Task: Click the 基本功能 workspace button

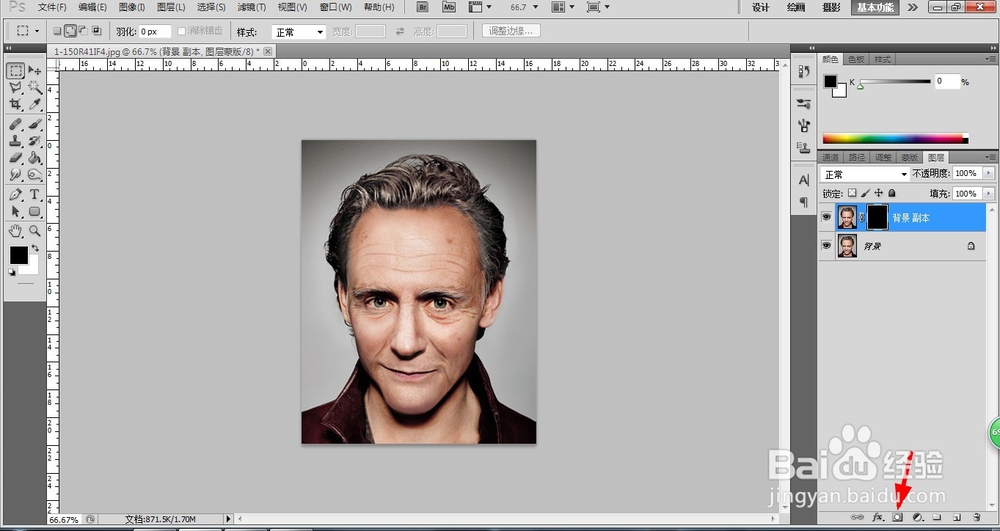Action: coord(875,7)
